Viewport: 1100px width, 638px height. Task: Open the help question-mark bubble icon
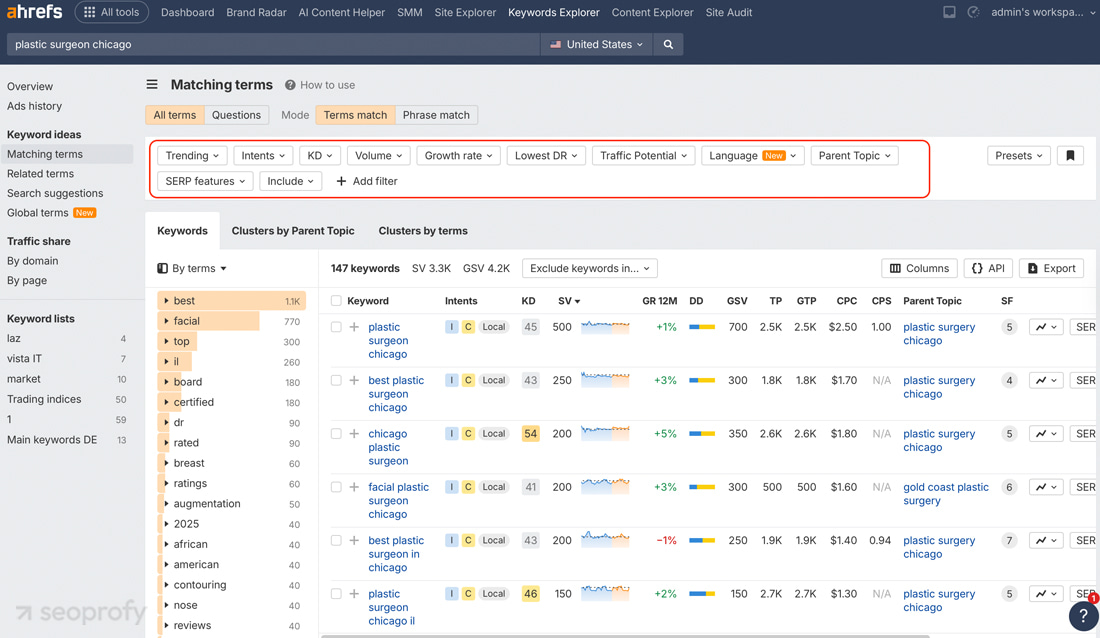pos(1083,617)
